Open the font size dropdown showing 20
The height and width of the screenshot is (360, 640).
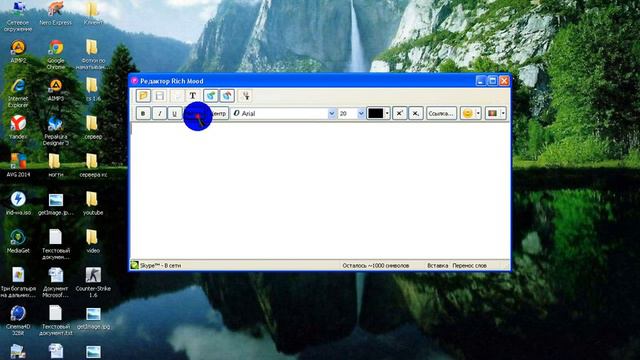pyautogui.click(x=361, y=113)
